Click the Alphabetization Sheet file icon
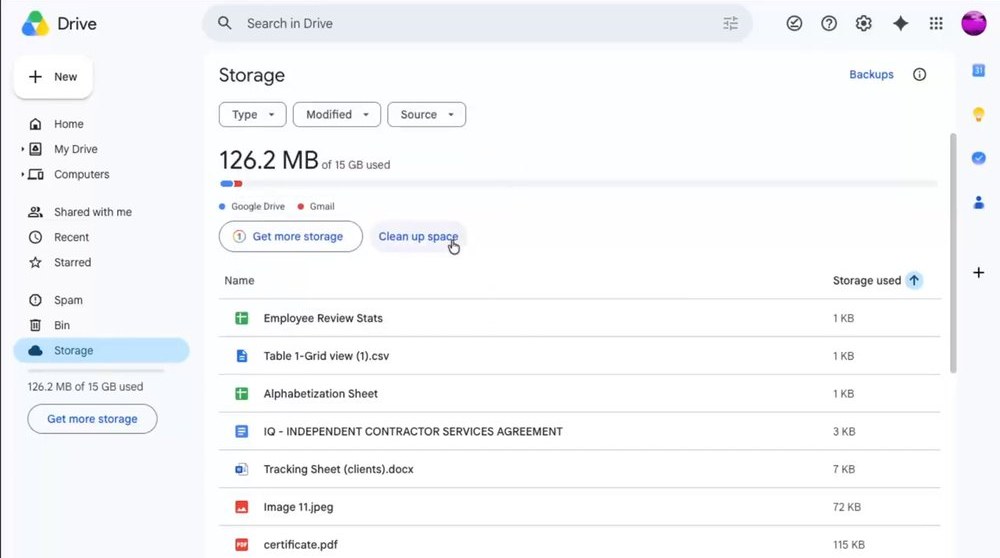Viewport: 1000px width, 558px height. [x=242, y=393]
